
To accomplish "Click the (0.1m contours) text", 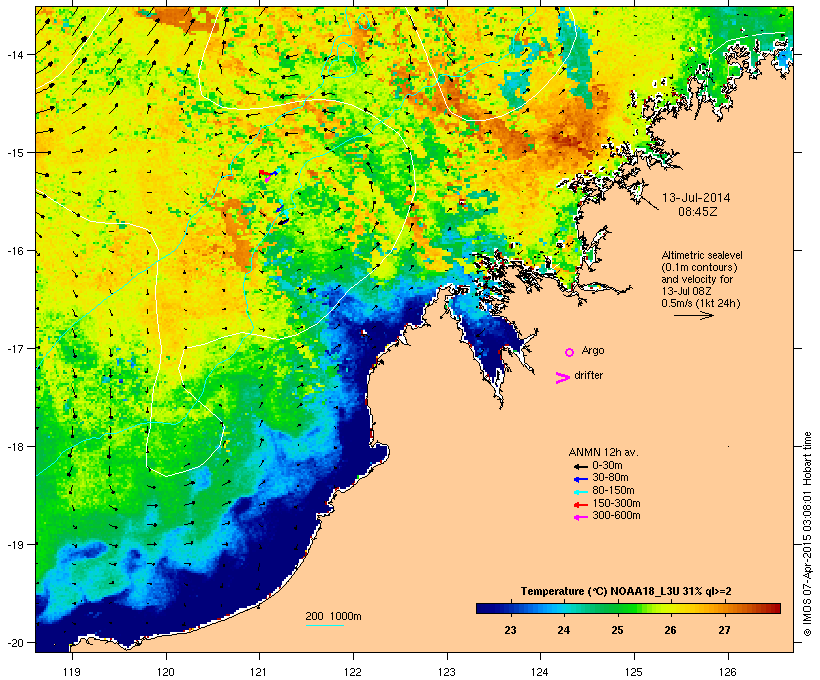I will click(699, 267).
